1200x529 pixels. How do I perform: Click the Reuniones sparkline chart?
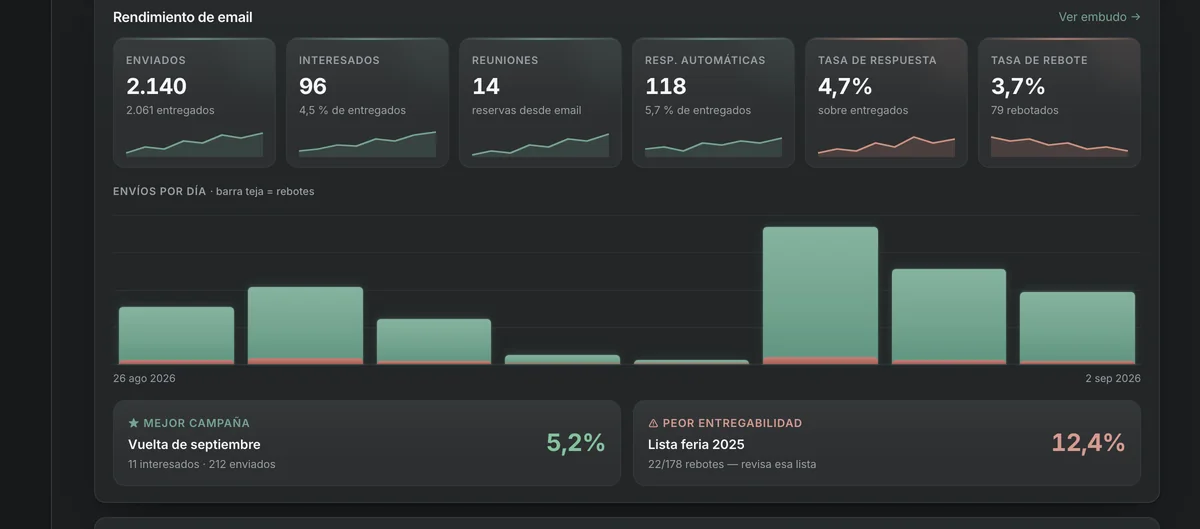(x=540, y=144)
